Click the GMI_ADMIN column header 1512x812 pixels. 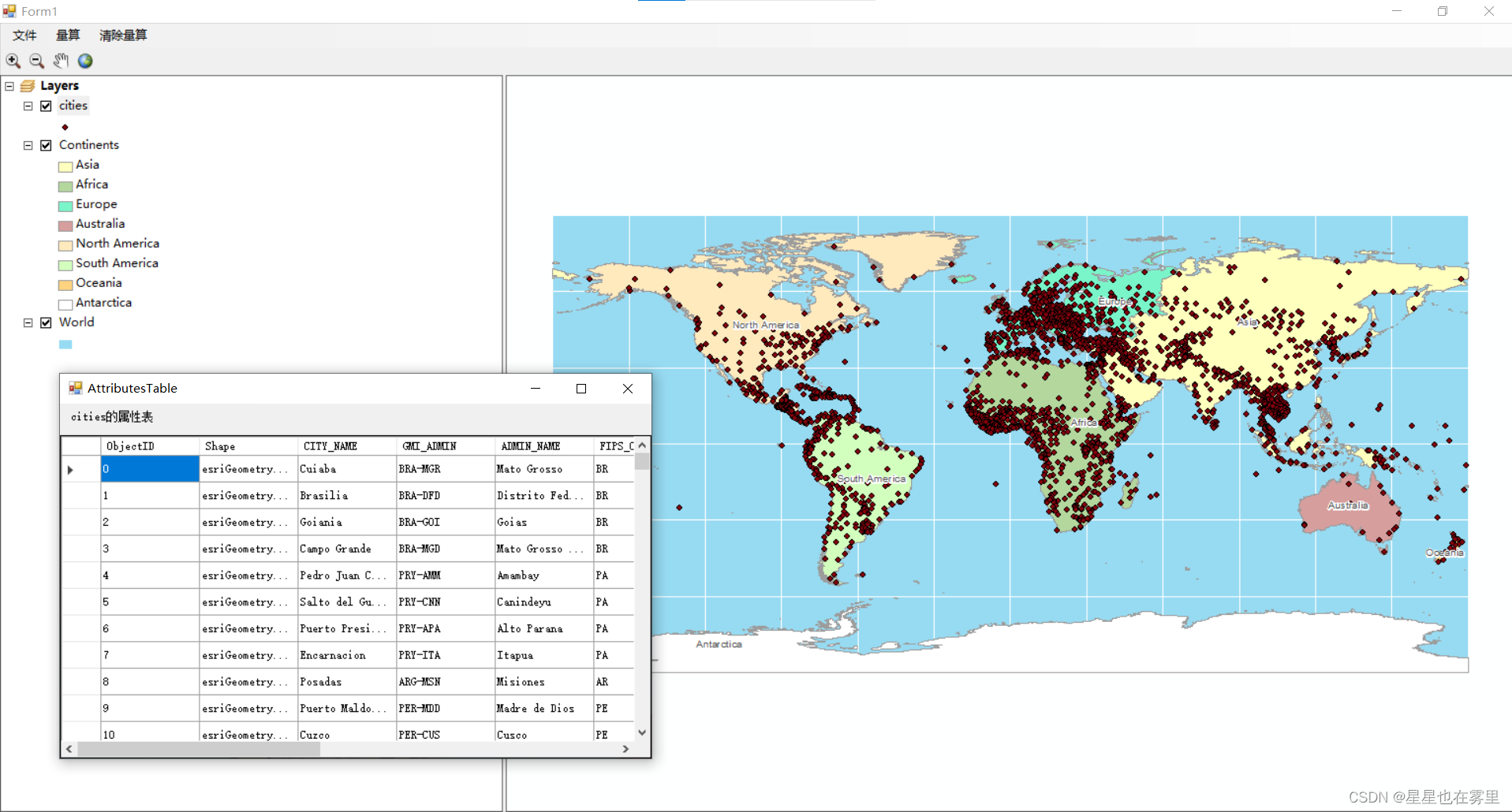click(446, 446)
